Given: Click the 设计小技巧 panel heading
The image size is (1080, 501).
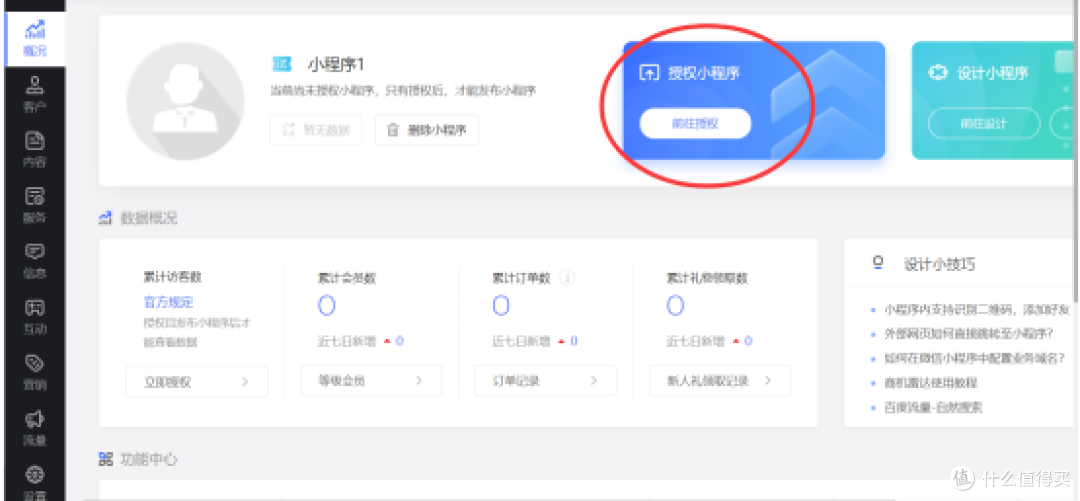Looking at the screenshot, I should [939, 264].
